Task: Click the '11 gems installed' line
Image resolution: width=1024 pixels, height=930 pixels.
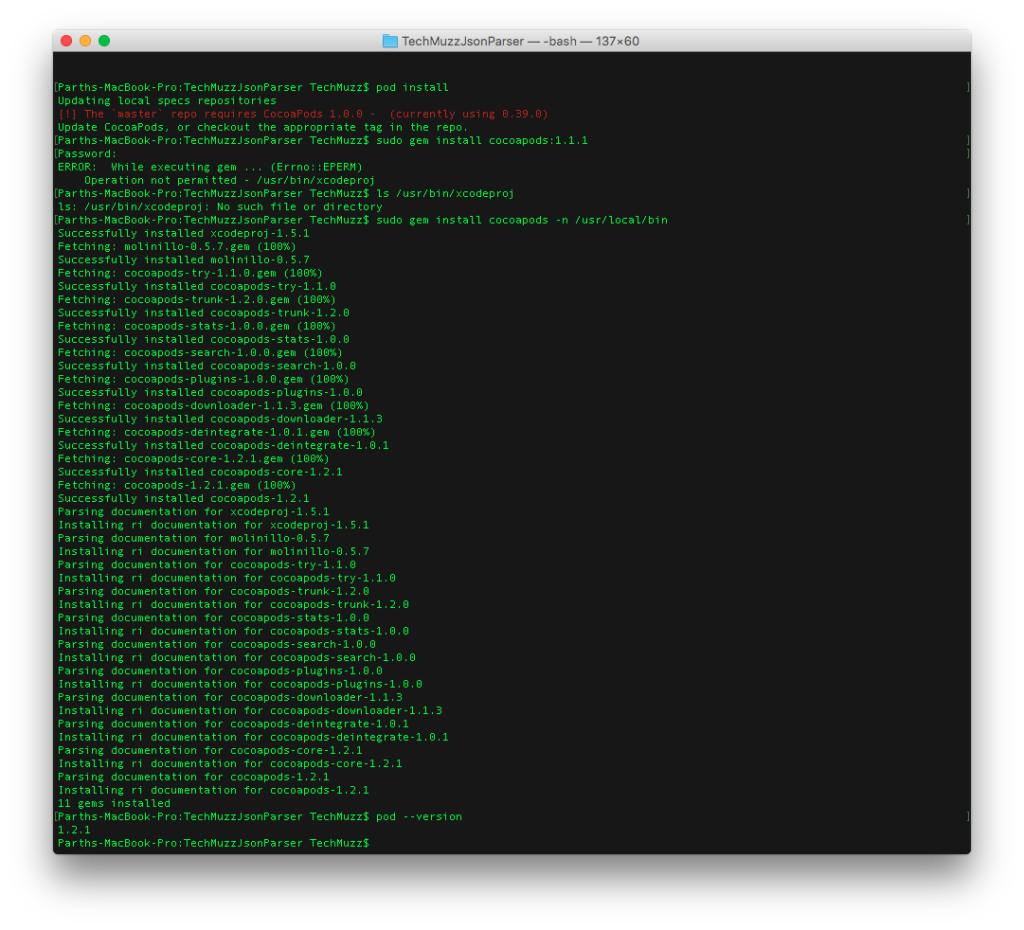Action: (x=114, y=804)
